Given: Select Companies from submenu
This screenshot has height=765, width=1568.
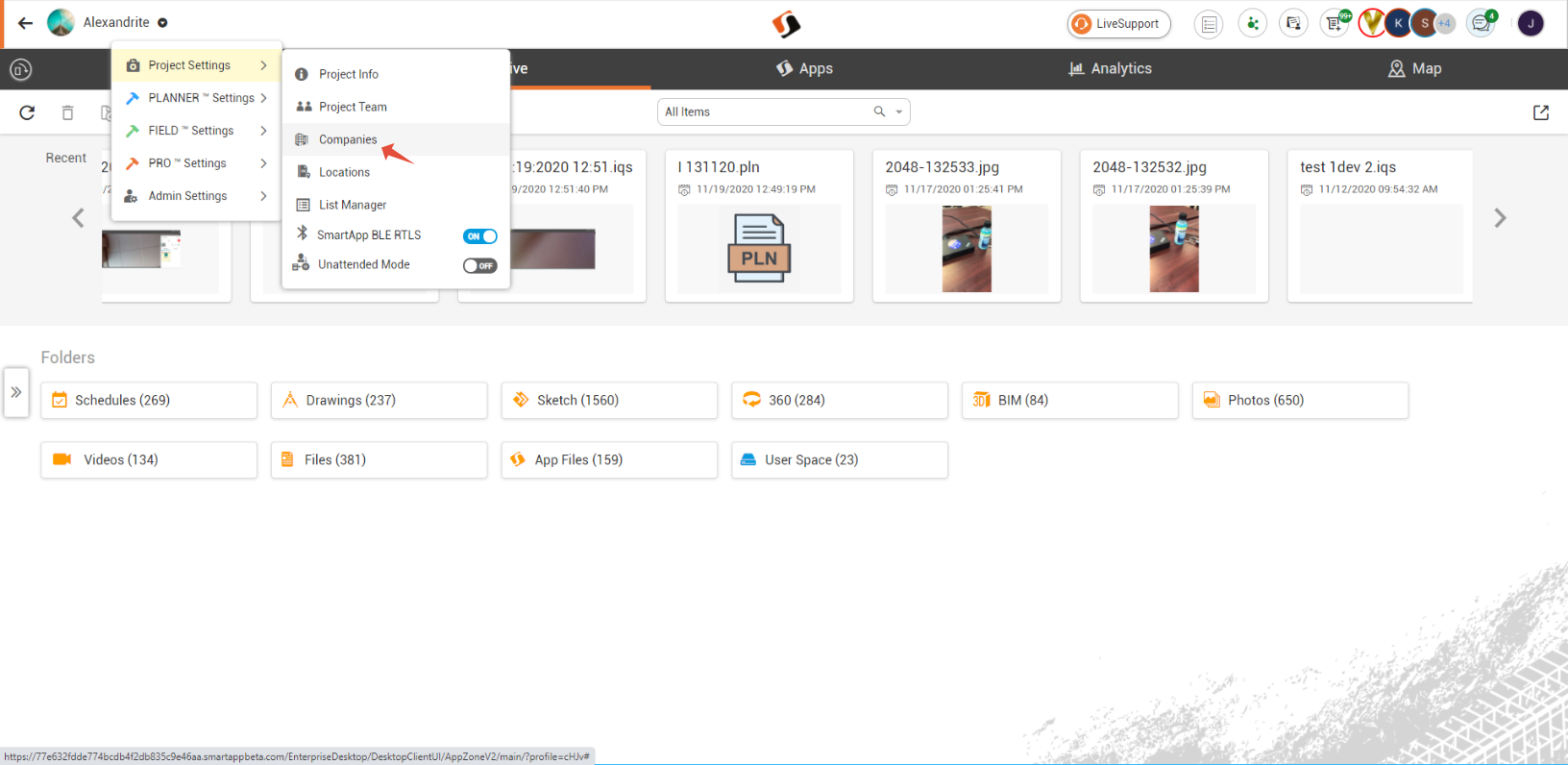Looking at the screenshot, I should click(396, 139).
